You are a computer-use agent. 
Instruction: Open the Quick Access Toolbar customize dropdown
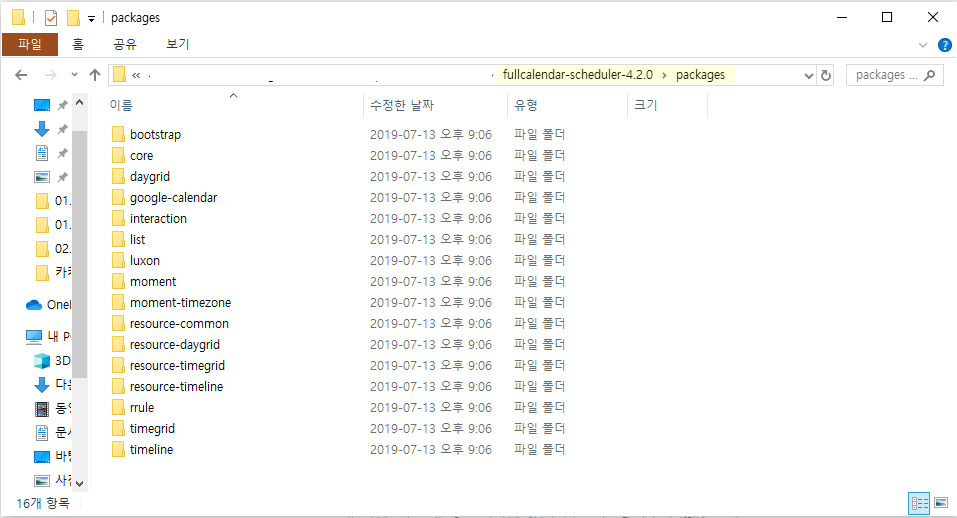pos(91,19)
